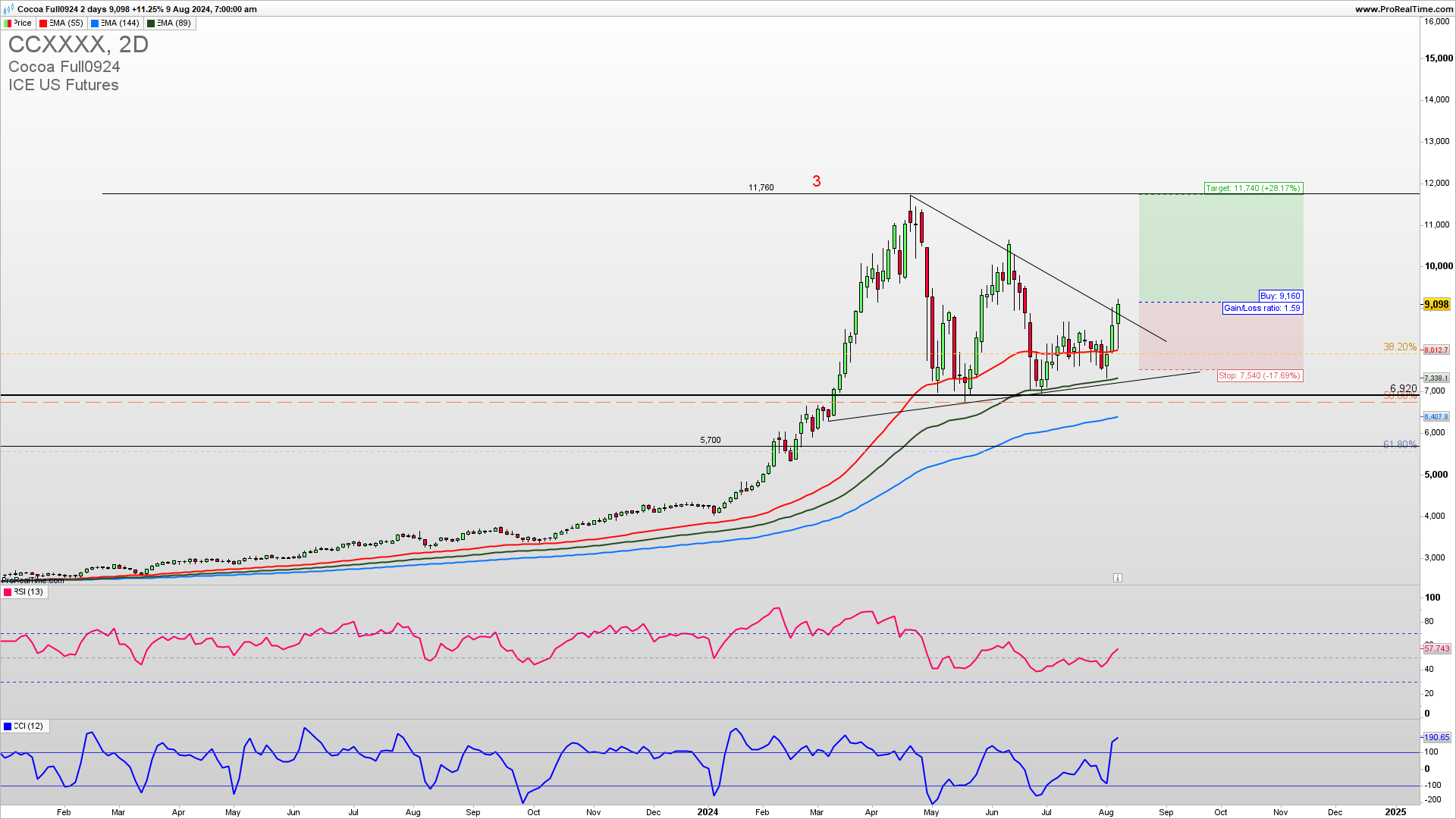
Task: Select the Stop: 7,540 (-17.69%) label
Action: 1260,375
